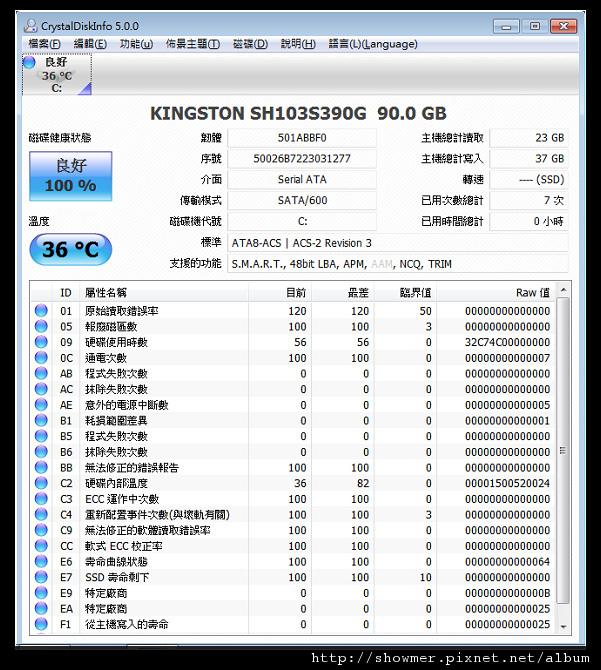Screen dimensions: 601x670
Task: Select the 軟式 ECC 校正率 row
Action: pos(293,546)
